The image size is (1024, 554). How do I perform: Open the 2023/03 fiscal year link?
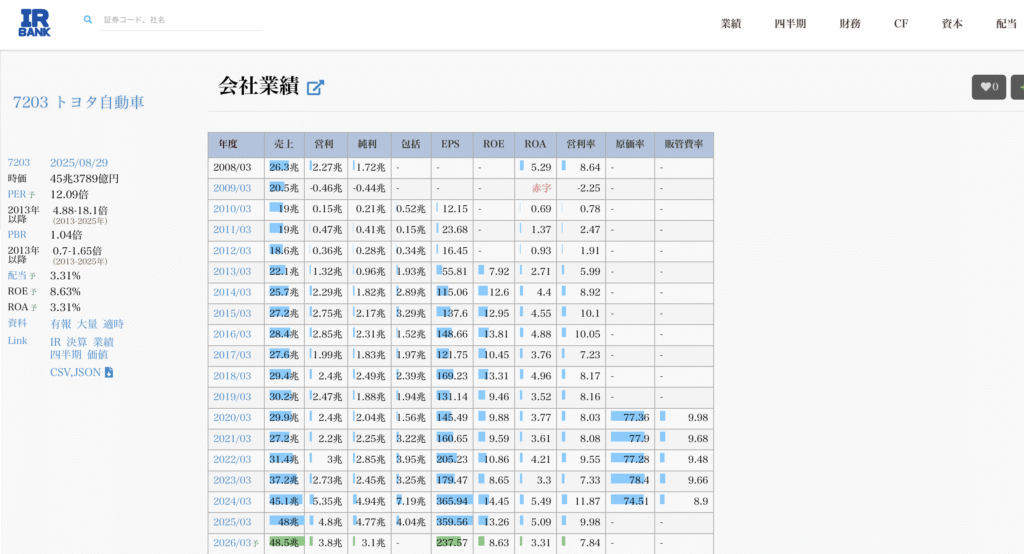click(x=232, y=480)
